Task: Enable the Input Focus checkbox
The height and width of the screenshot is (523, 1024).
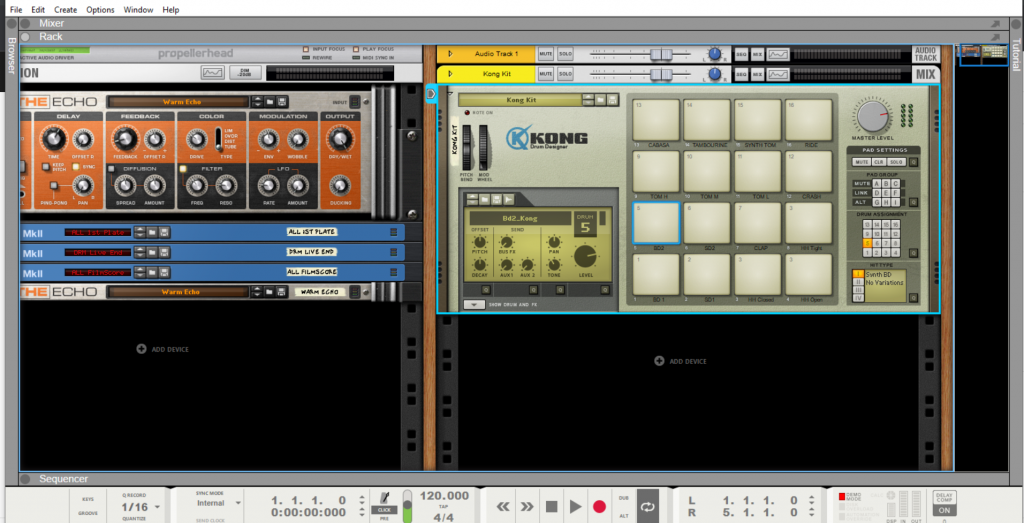Action: tap(306, 49)
